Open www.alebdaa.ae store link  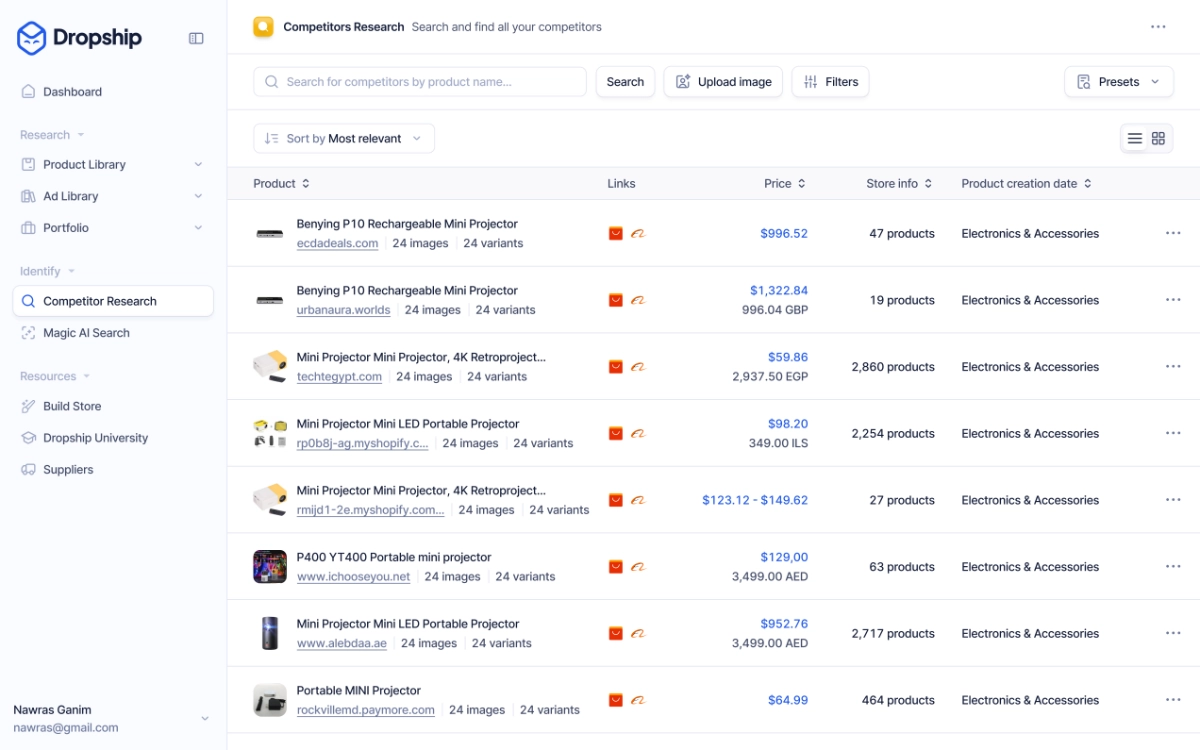coord(341,644)
